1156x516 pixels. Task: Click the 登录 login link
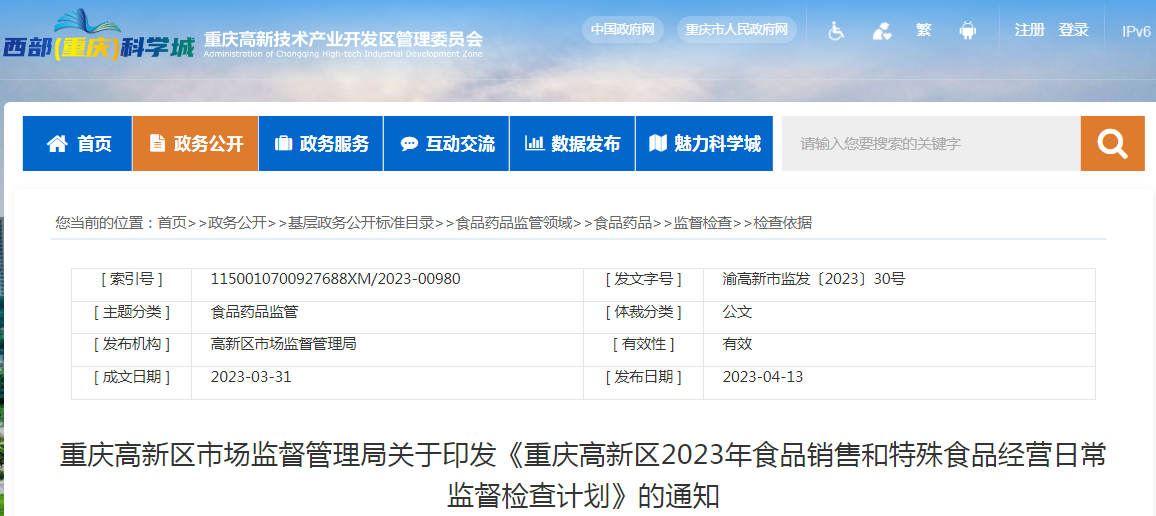click(x=1073, y=30)
